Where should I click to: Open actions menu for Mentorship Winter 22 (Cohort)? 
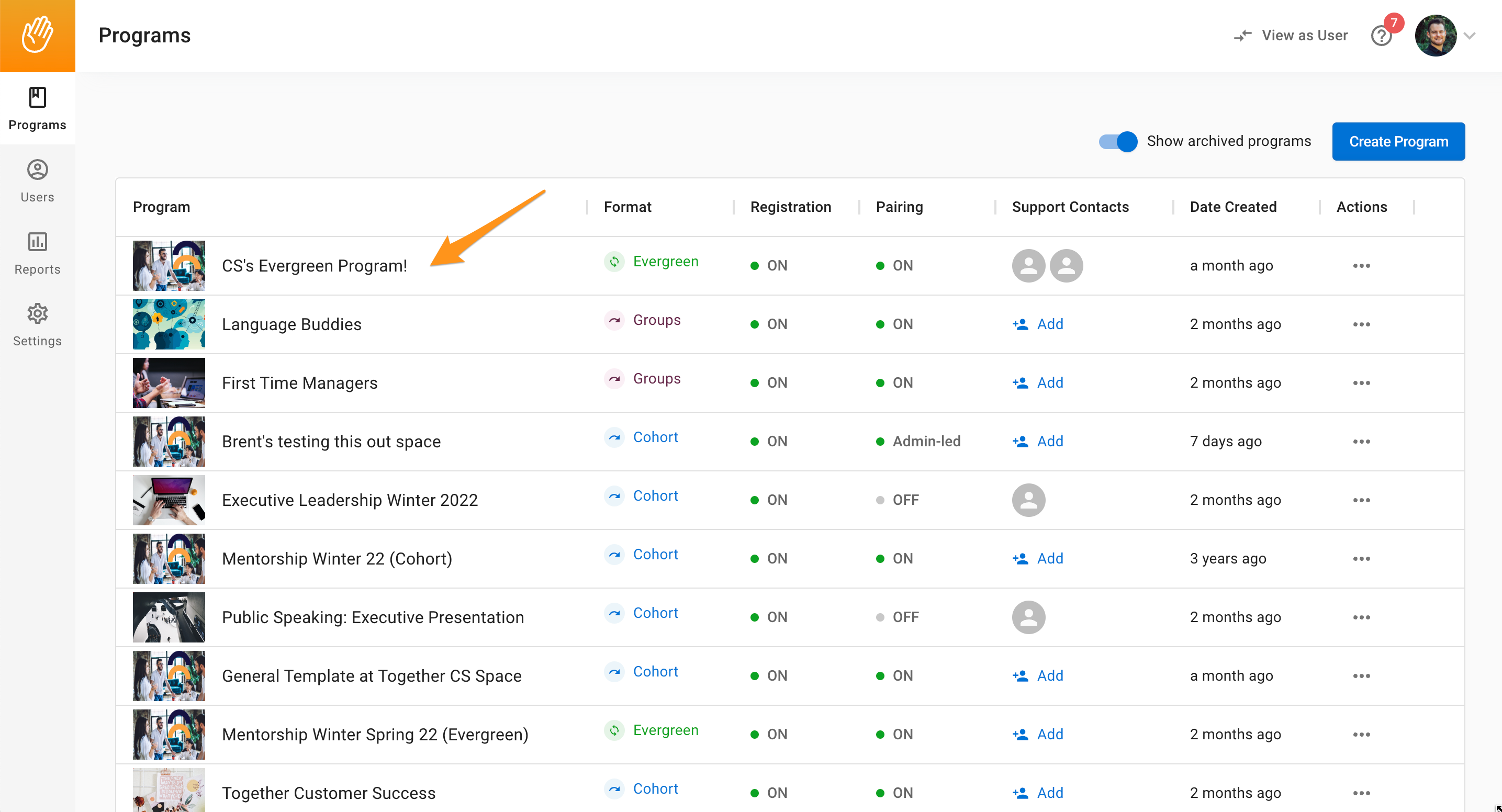tap(1361, 559)
